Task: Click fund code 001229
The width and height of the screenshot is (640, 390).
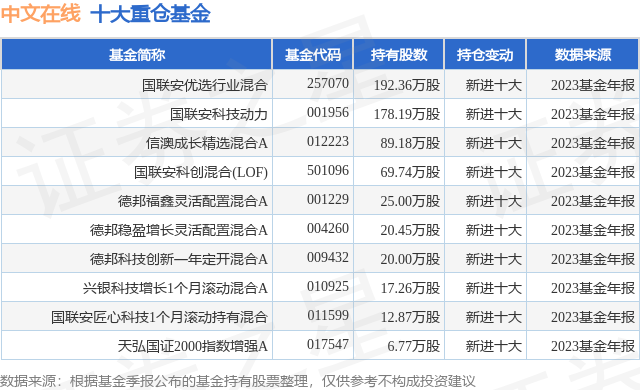Action: tap(328, 199)
